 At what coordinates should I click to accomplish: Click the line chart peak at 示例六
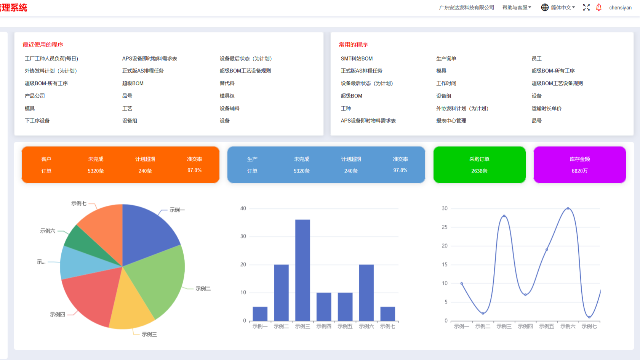[x=568, y=208]
